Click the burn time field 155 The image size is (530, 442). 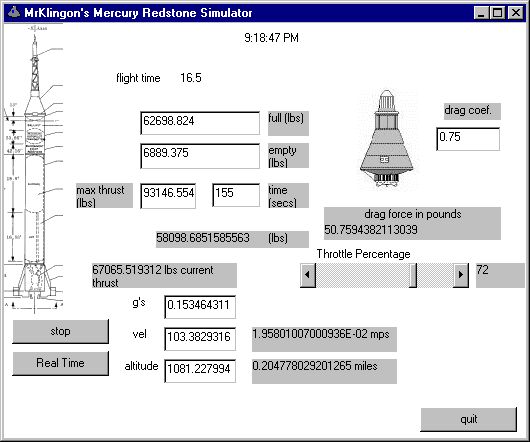pyautogui.click(x=236, y=195)
